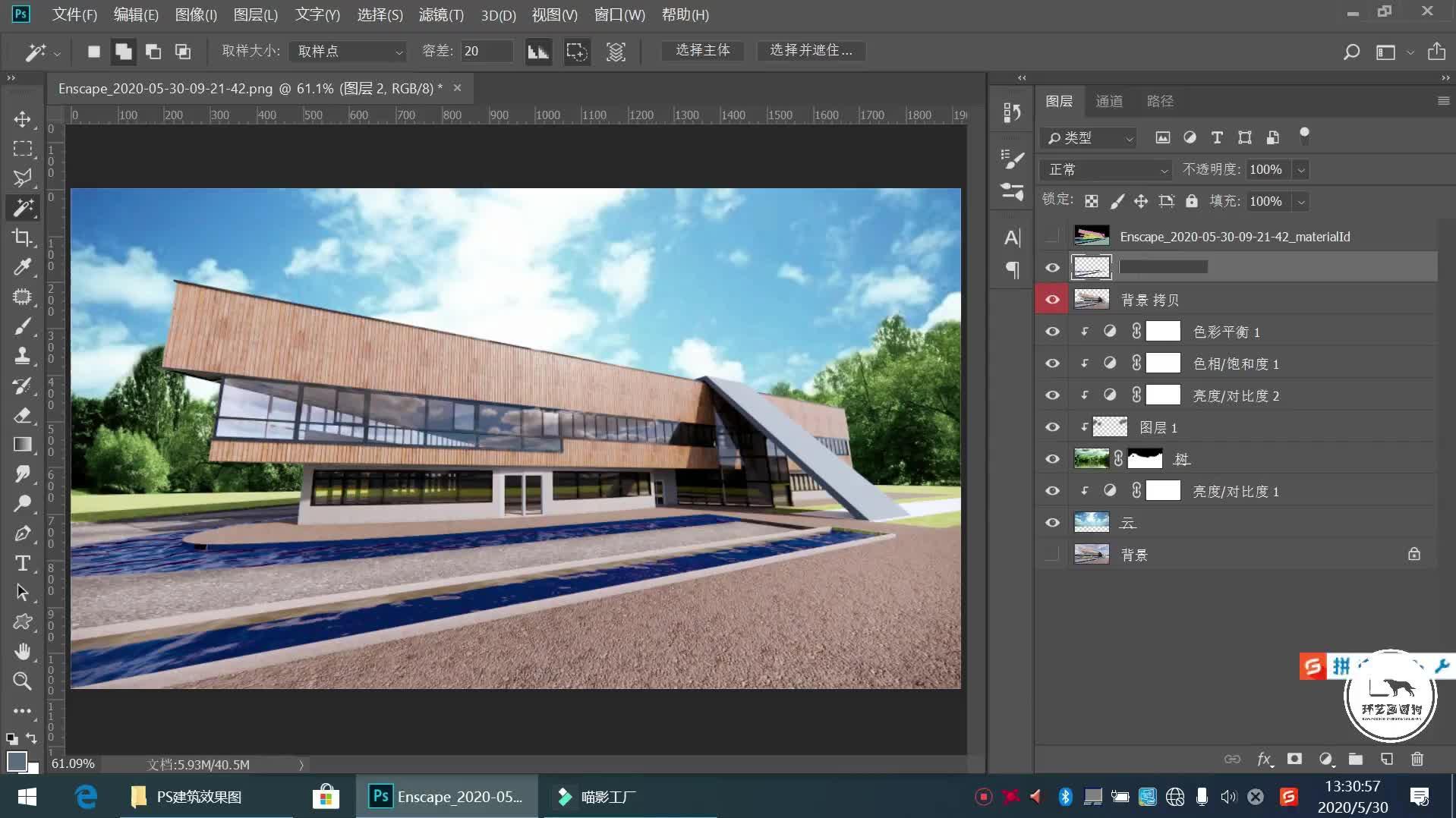Image resolution: width=1456 pixels, height=818 pixels.
Task: Click the 选择主体 button
Action: point(703,50)
